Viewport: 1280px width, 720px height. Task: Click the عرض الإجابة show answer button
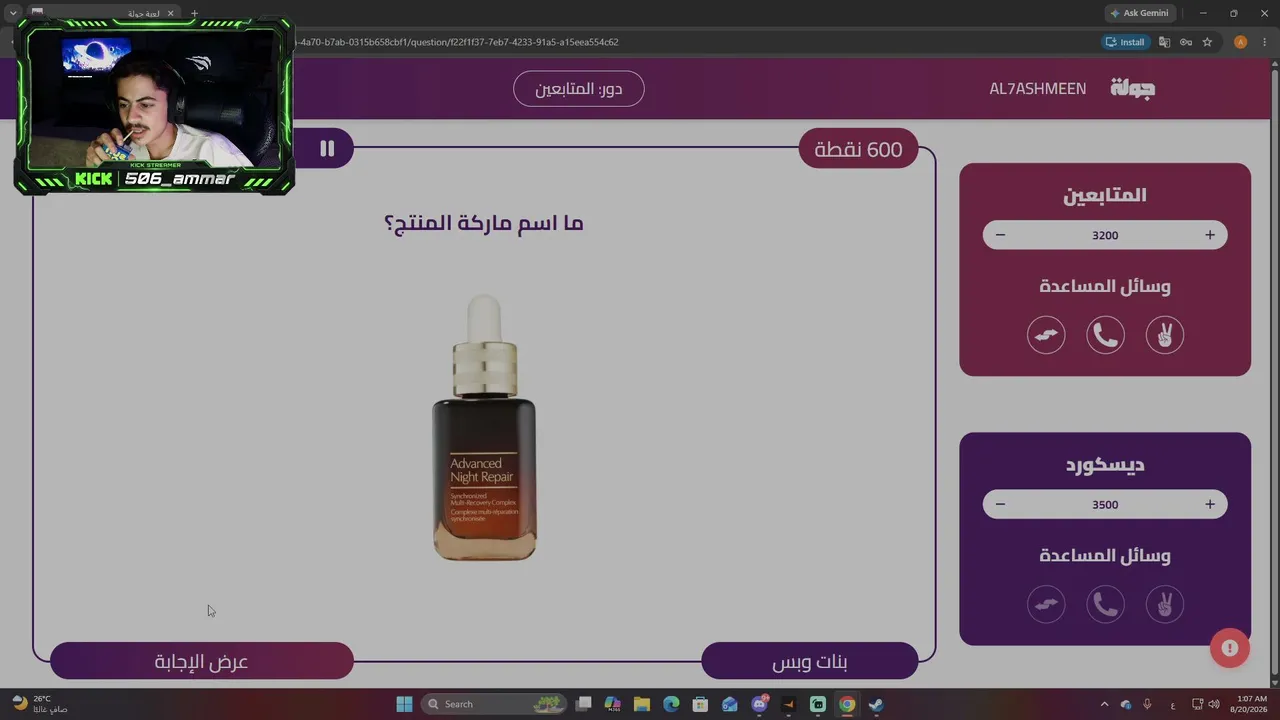coord(202,661)
